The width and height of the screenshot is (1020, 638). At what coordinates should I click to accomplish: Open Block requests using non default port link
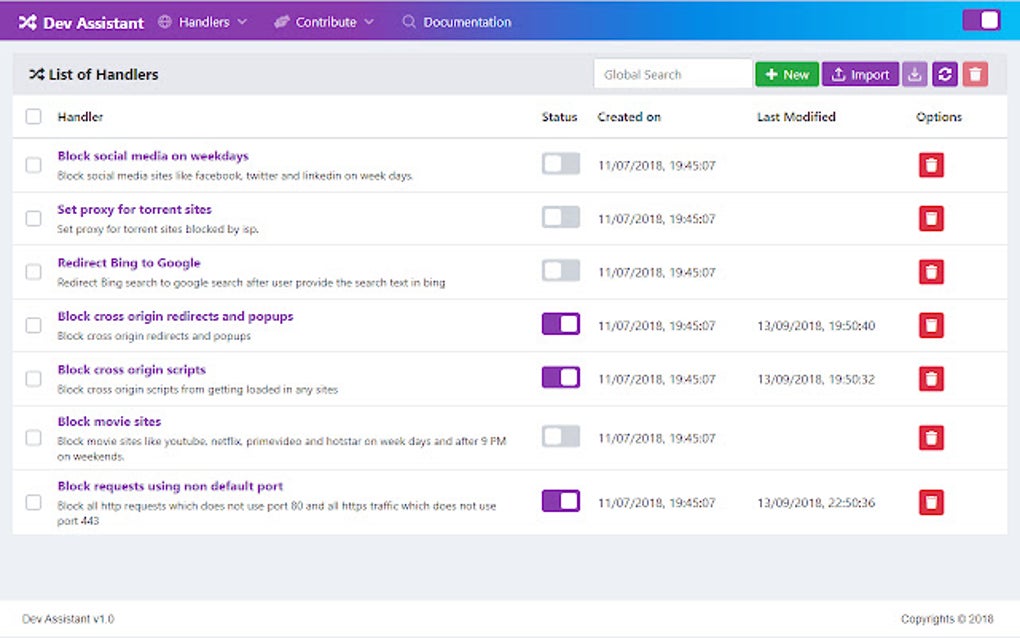click(170, 486)
